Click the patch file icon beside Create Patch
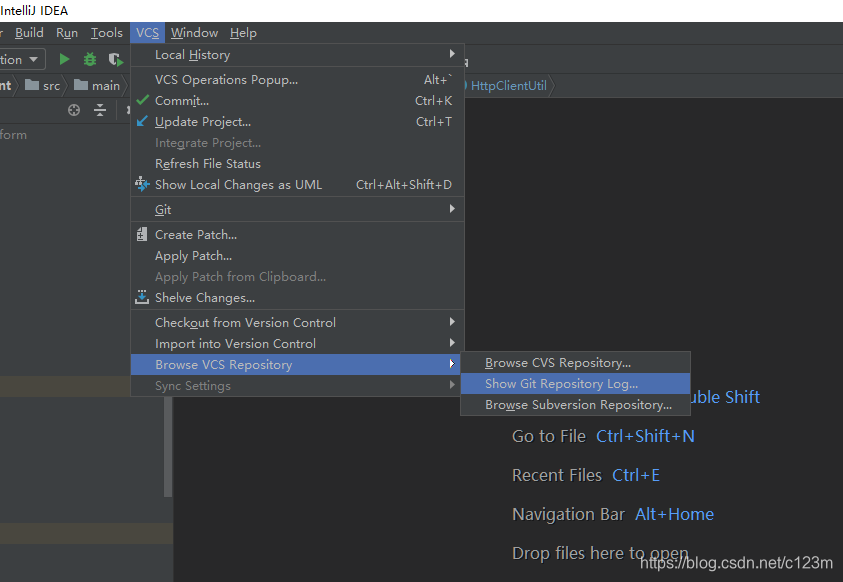 pos(142,234)
